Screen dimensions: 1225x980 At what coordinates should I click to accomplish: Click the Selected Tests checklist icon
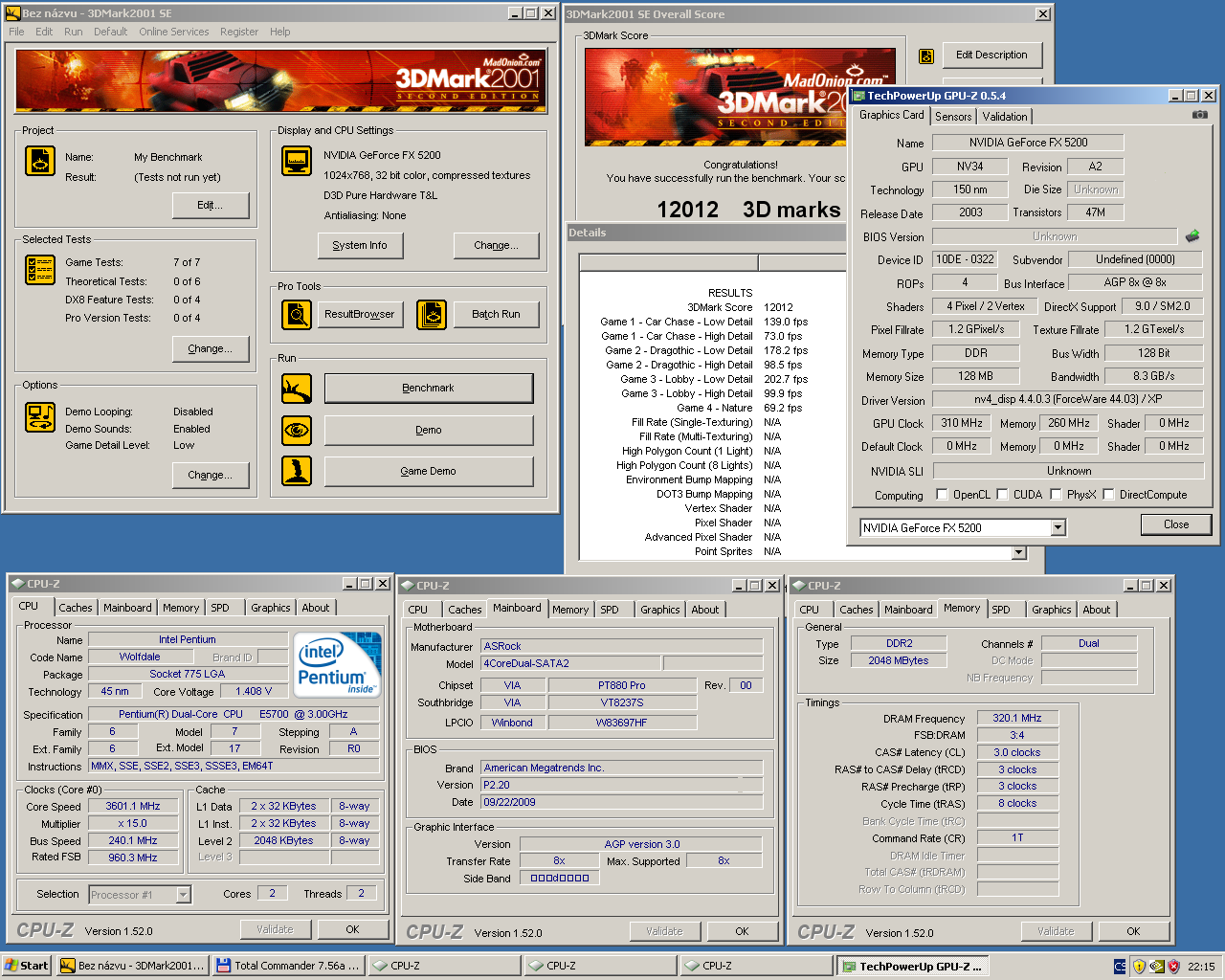click(x=40, y=270)
